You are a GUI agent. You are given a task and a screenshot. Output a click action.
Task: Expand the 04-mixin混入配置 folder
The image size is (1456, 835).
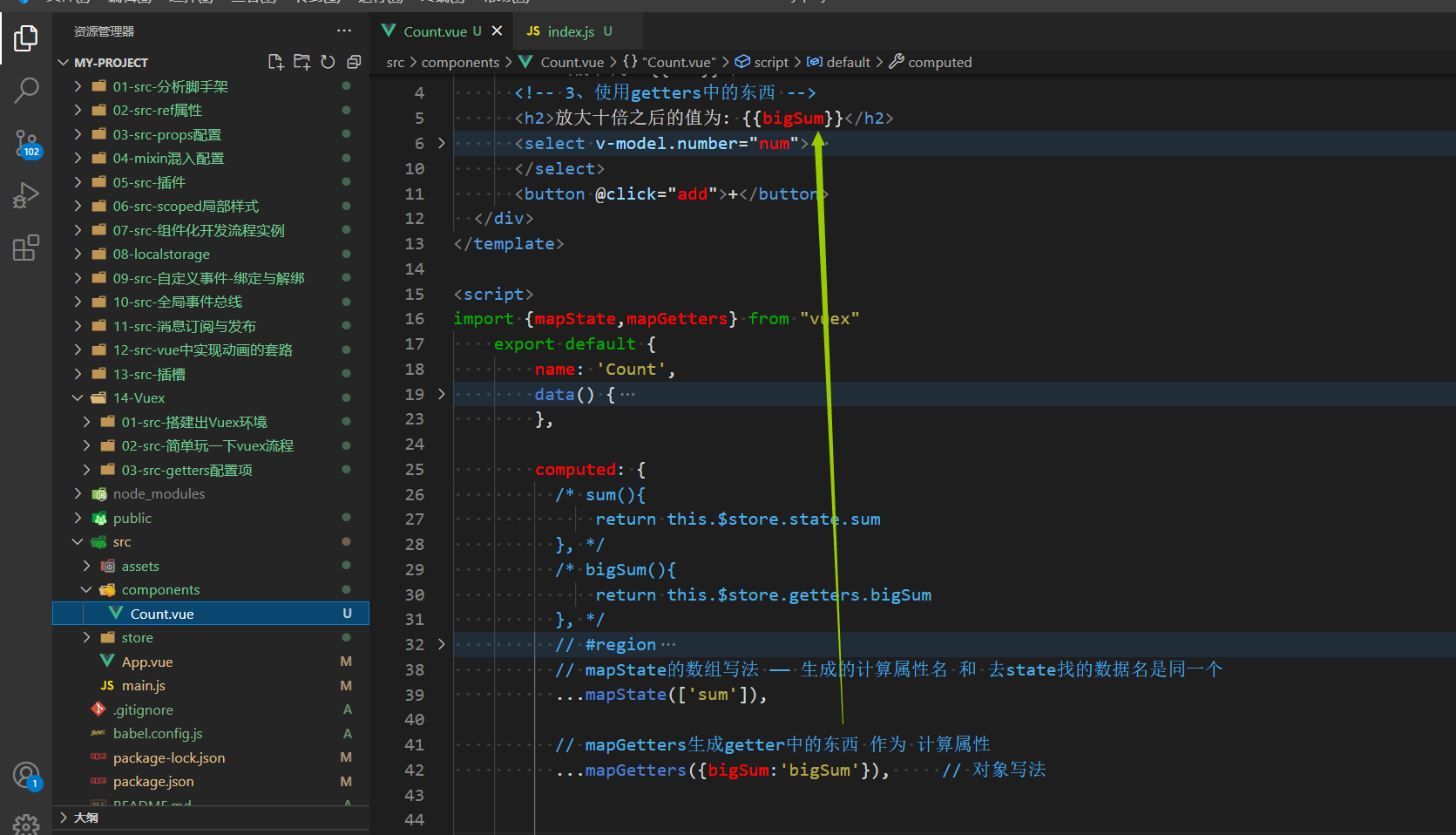211,158
